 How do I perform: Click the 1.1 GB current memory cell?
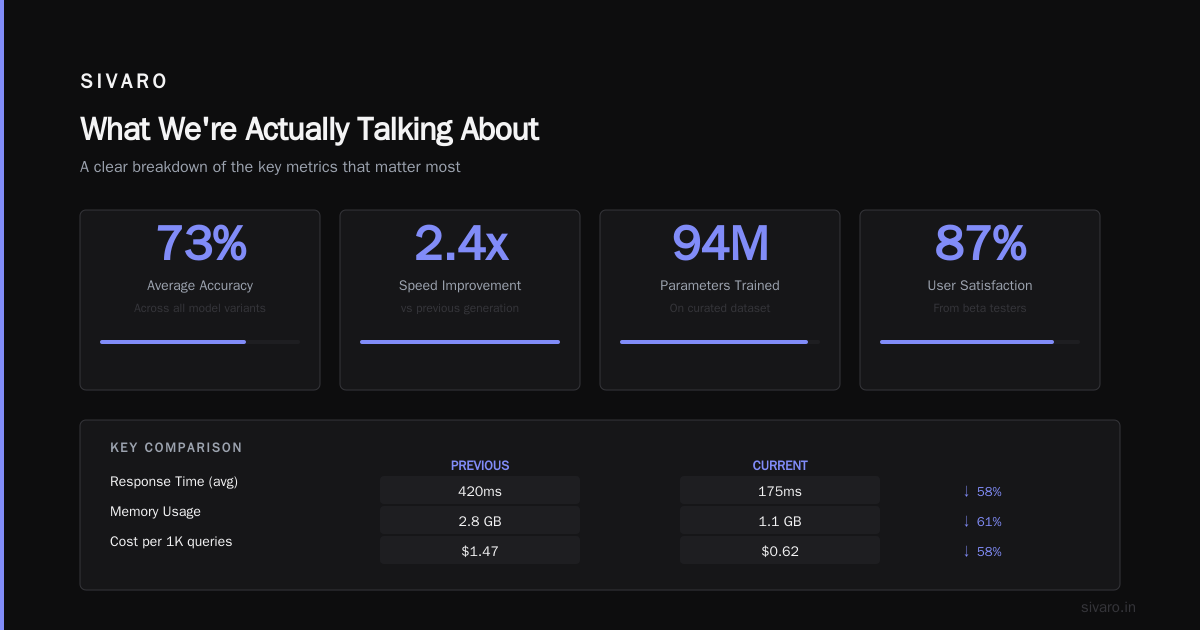780,521
